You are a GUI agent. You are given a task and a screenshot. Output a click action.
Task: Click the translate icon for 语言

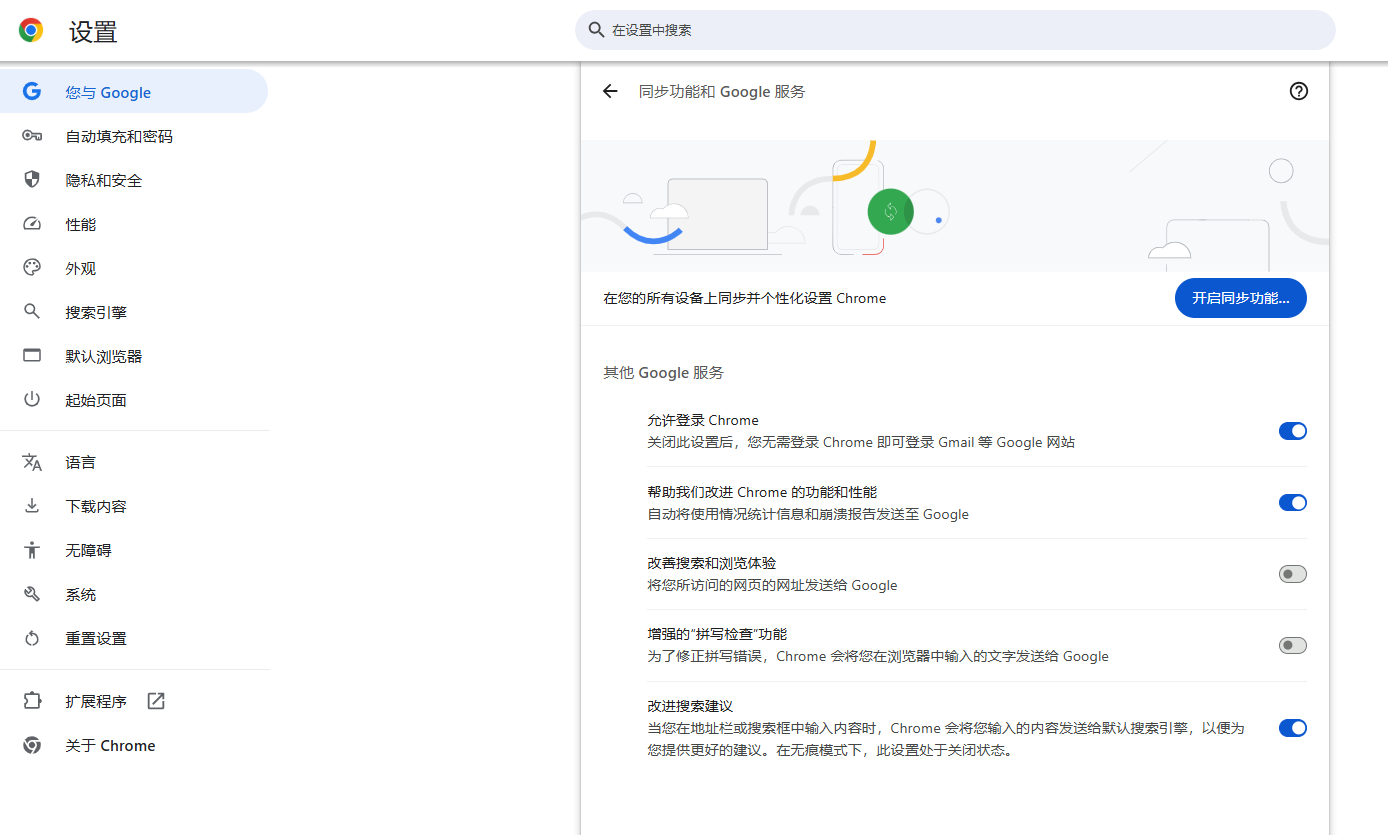[x=32, y=462]
